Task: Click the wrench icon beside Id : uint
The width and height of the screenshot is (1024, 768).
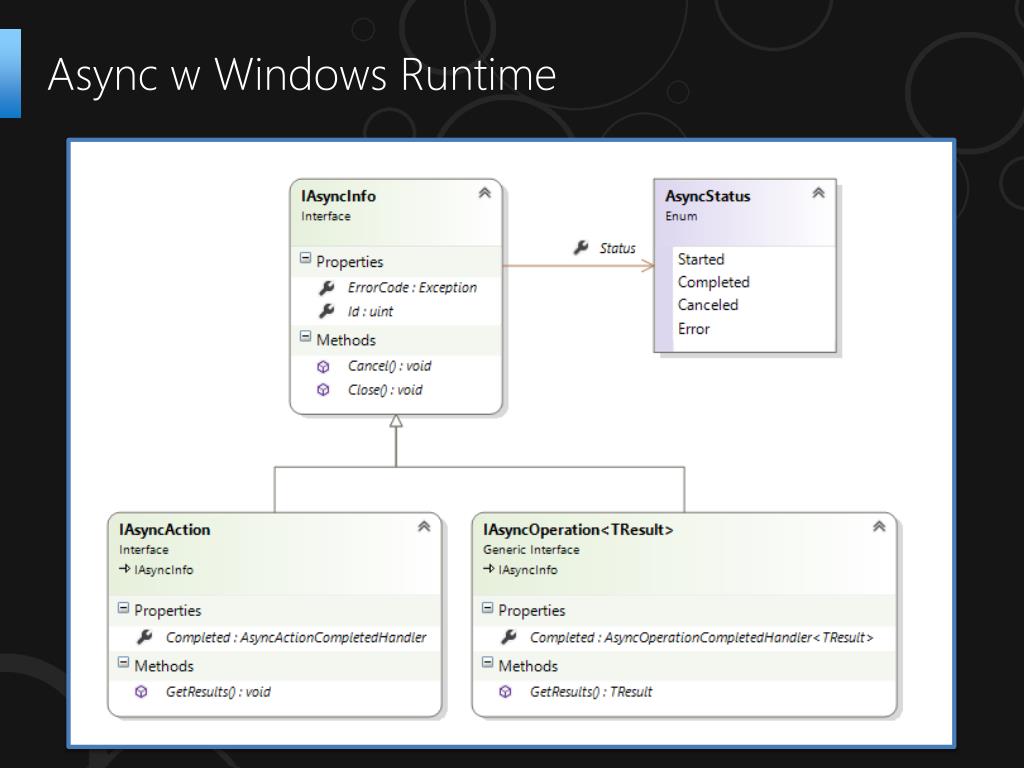Action: 327,311
